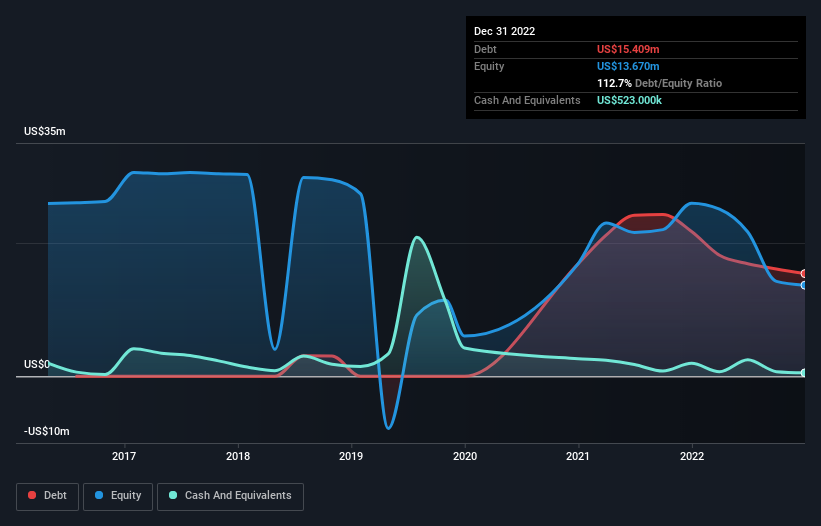Image resolution: width=821 pixels, height=526 pixels.
Task: Toggle the Equity series in the legend
Action: pos(118,496)
